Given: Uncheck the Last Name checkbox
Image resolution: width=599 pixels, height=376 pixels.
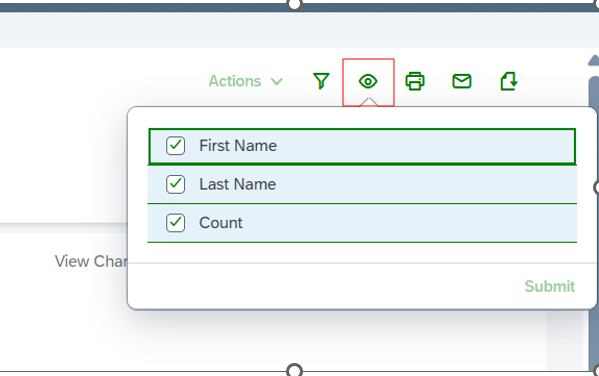Looking at the screenshot, I should 175,184.
